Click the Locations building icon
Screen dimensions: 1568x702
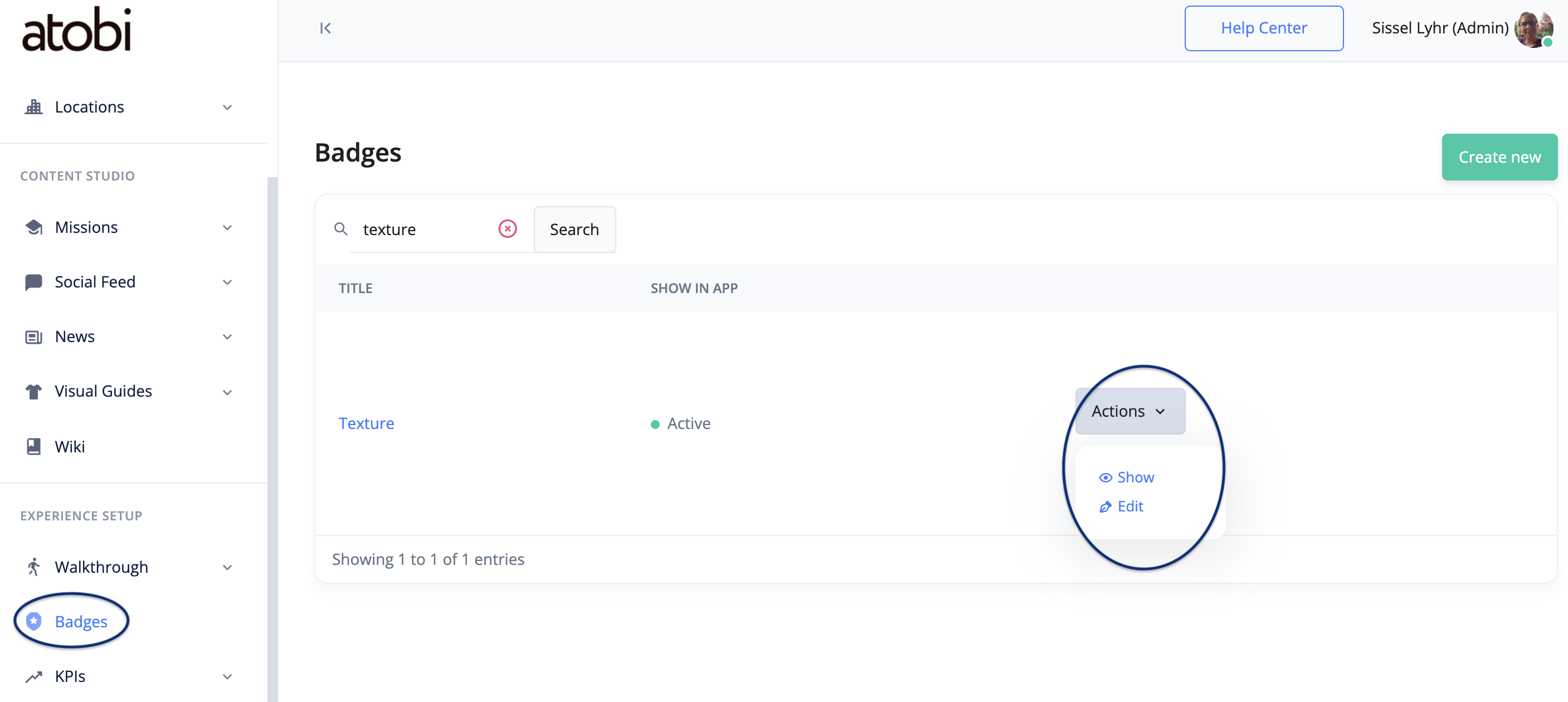point(34,106)
